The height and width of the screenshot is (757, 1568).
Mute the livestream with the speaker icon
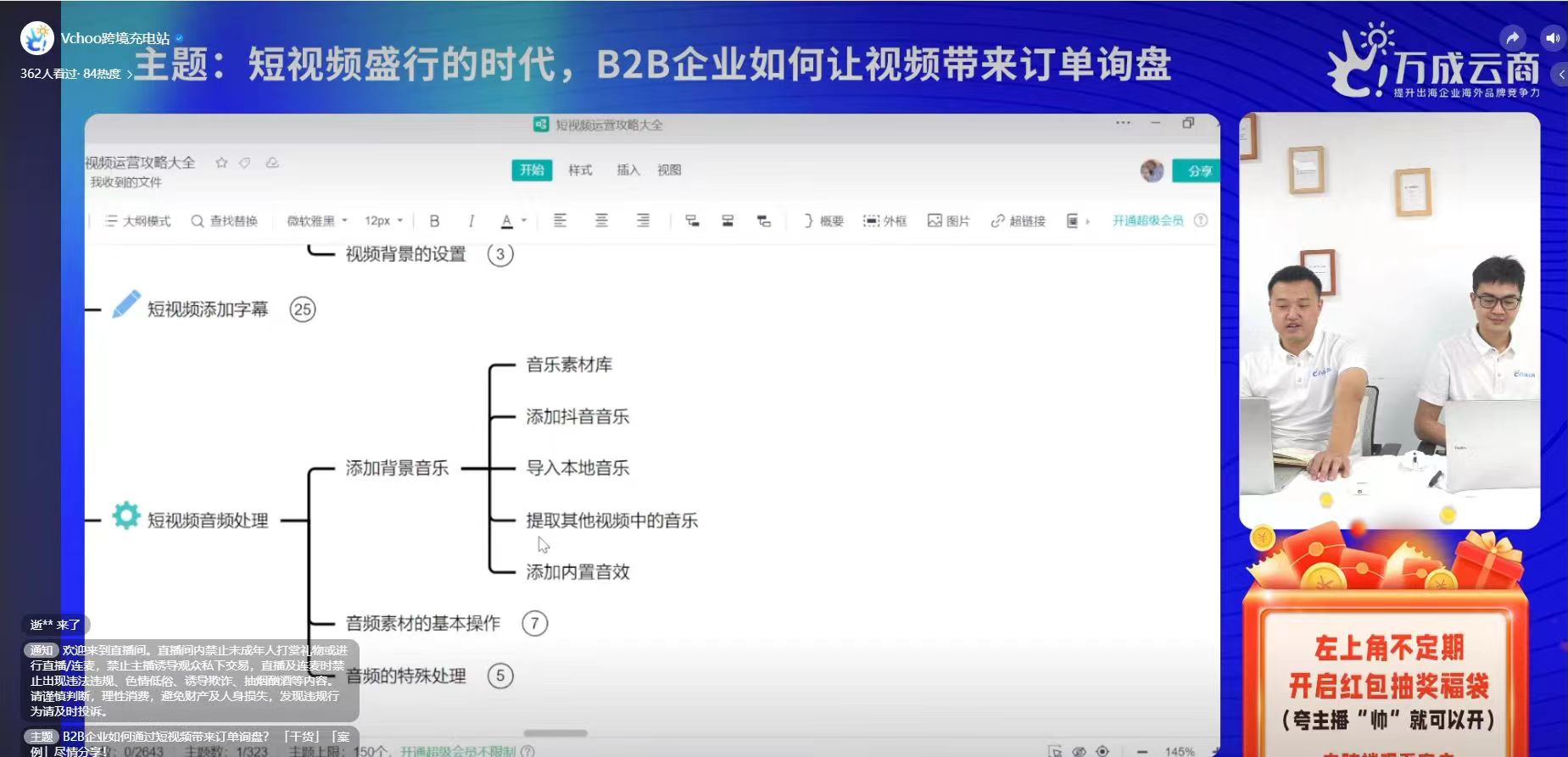coord(1552,38)
